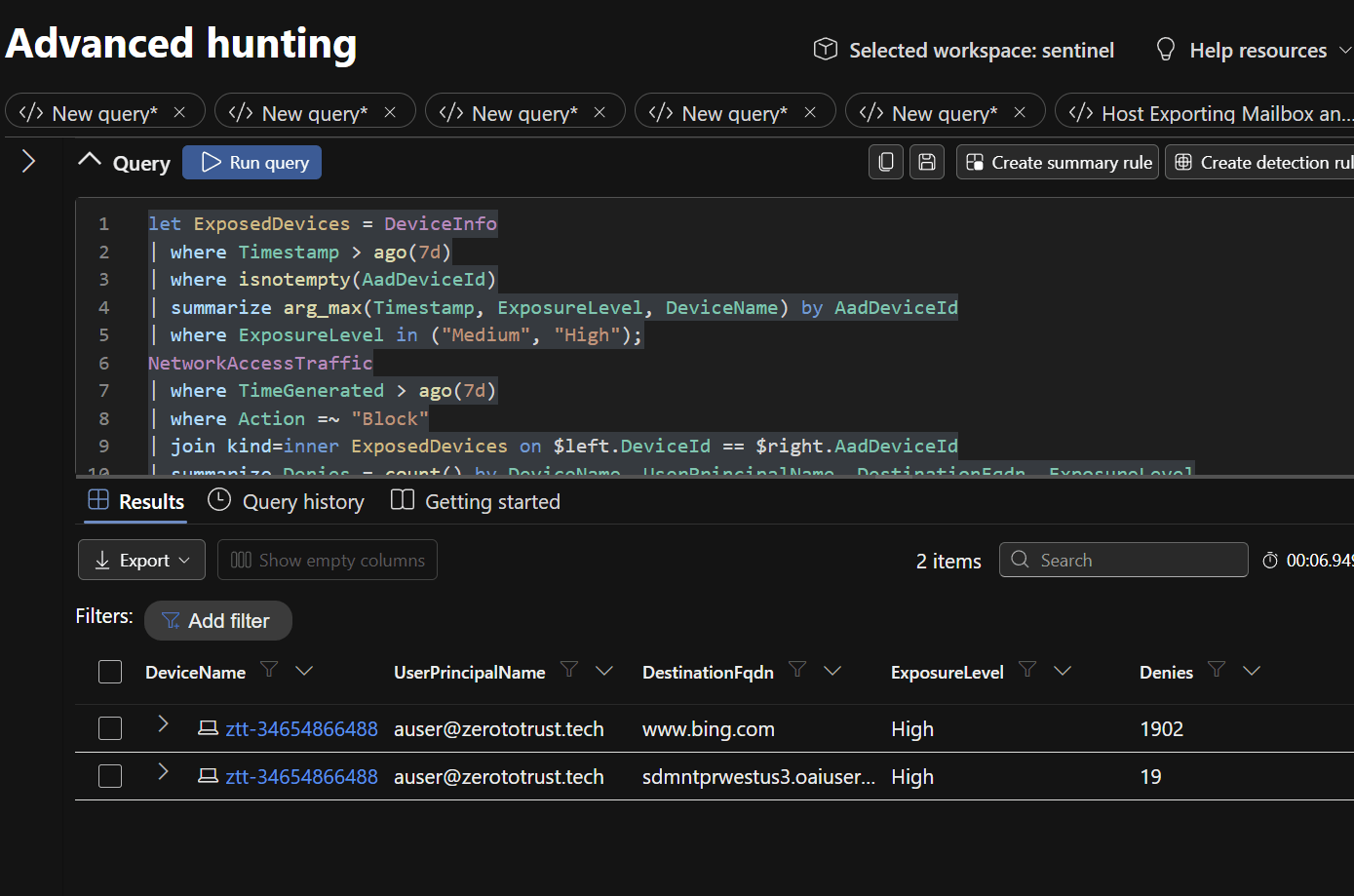Screen dimensions: 1354x896
Task: Click the ExposureLevel column header
Action: pyautogui.click(x=947, y=672)
